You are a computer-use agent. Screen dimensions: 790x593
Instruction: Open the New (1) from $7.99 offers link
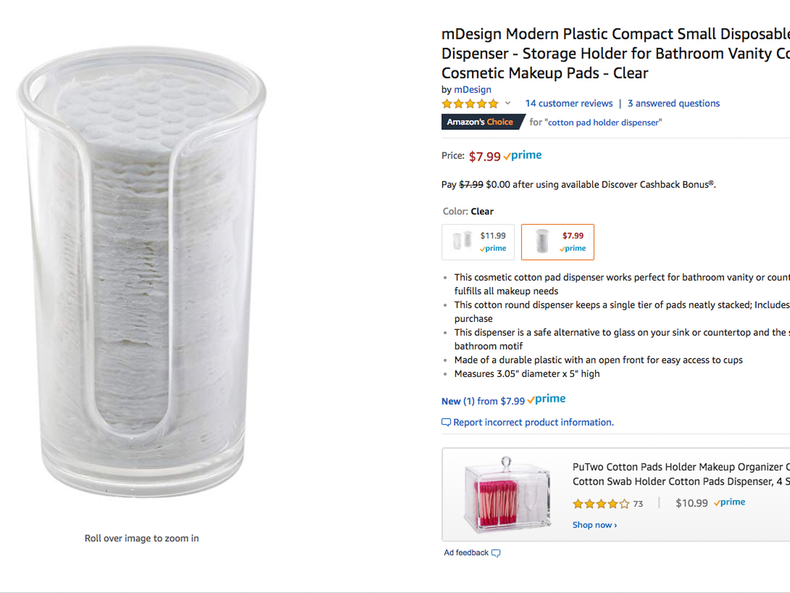pos(483,401)
